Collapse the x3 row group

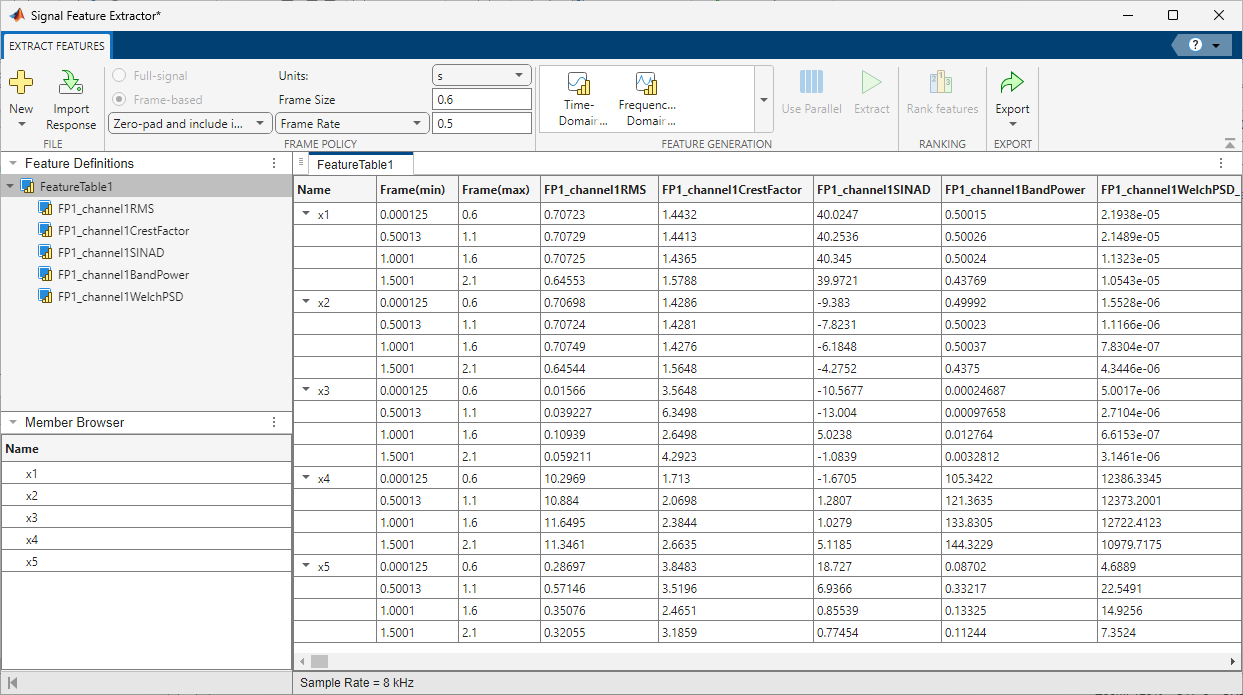tap(305, 391)
